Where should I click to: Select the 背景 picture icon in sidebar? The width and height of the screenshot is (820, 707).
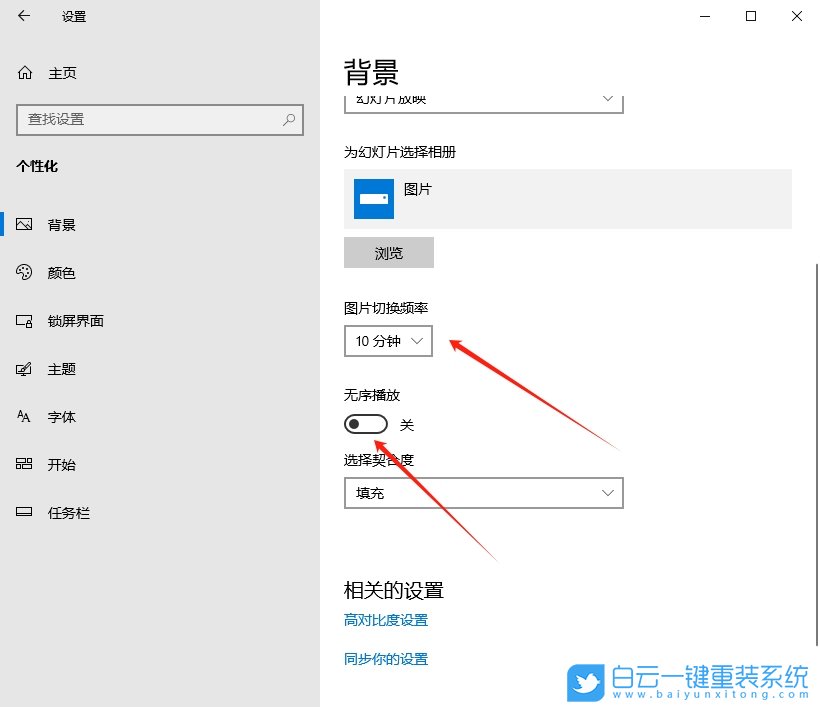coord(24,224)
